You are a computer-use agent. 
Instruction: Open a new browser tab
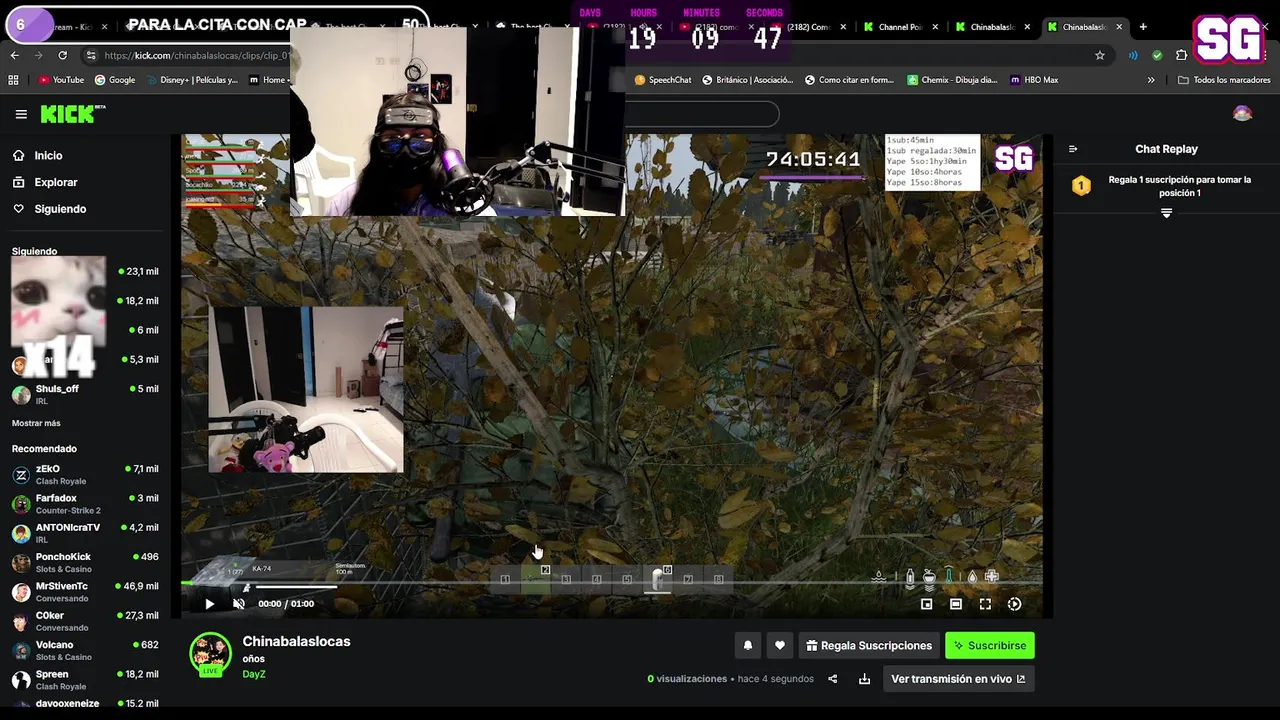pos(1143,27)
